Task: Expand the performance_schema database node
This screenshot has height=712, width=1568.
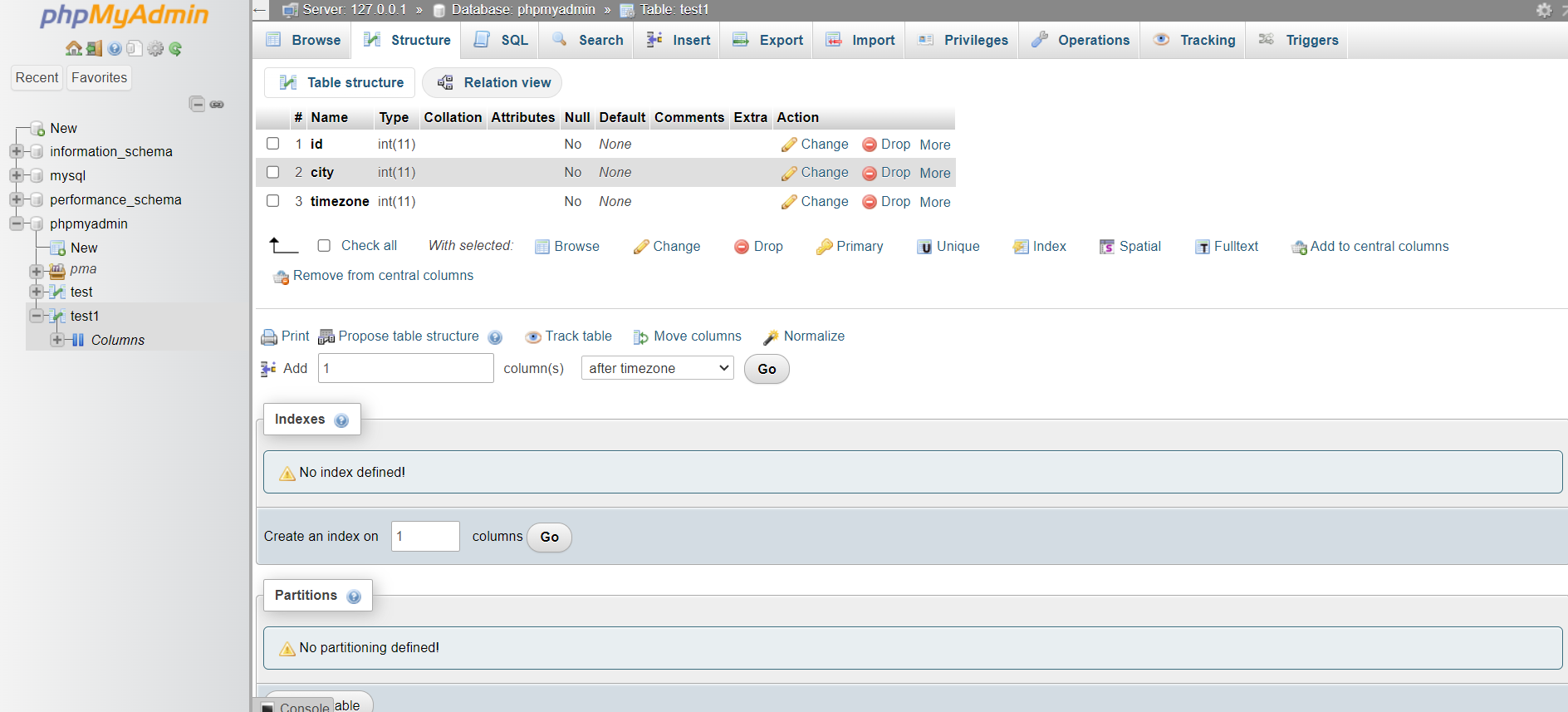Action: coord(17,199)
